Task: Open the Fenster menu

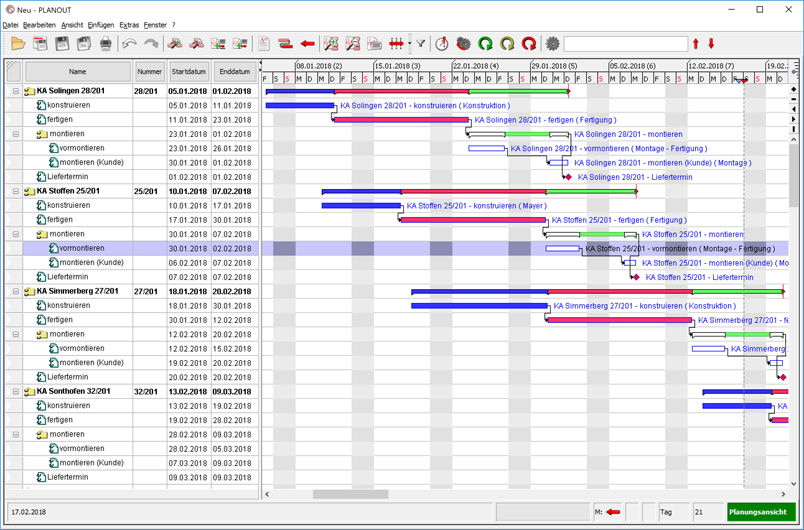Action: (x=155, y=25)
